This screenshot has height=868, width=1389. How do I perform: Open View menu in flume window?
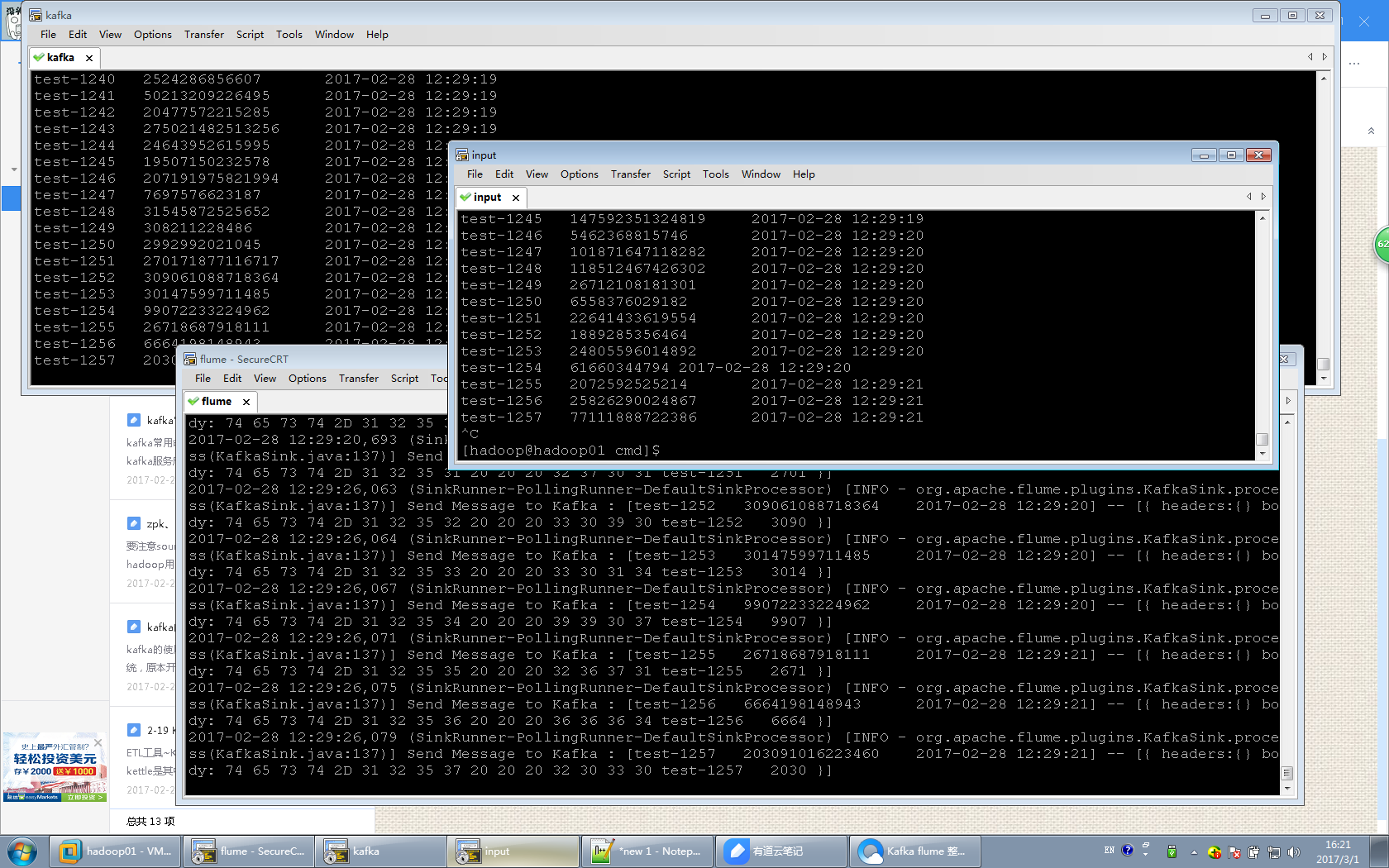coord(265,378)
